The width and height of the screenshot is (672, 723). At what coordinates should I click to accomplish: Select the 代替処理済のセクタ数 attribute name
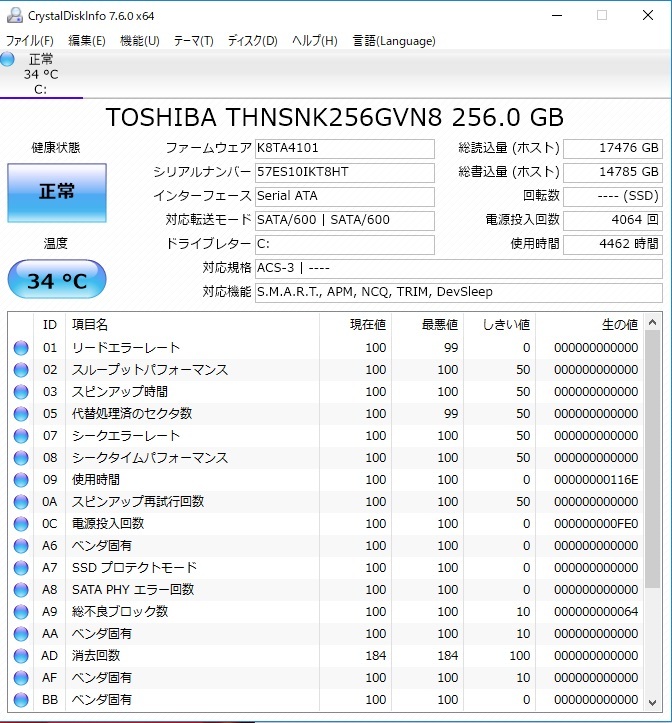(132, 414)
